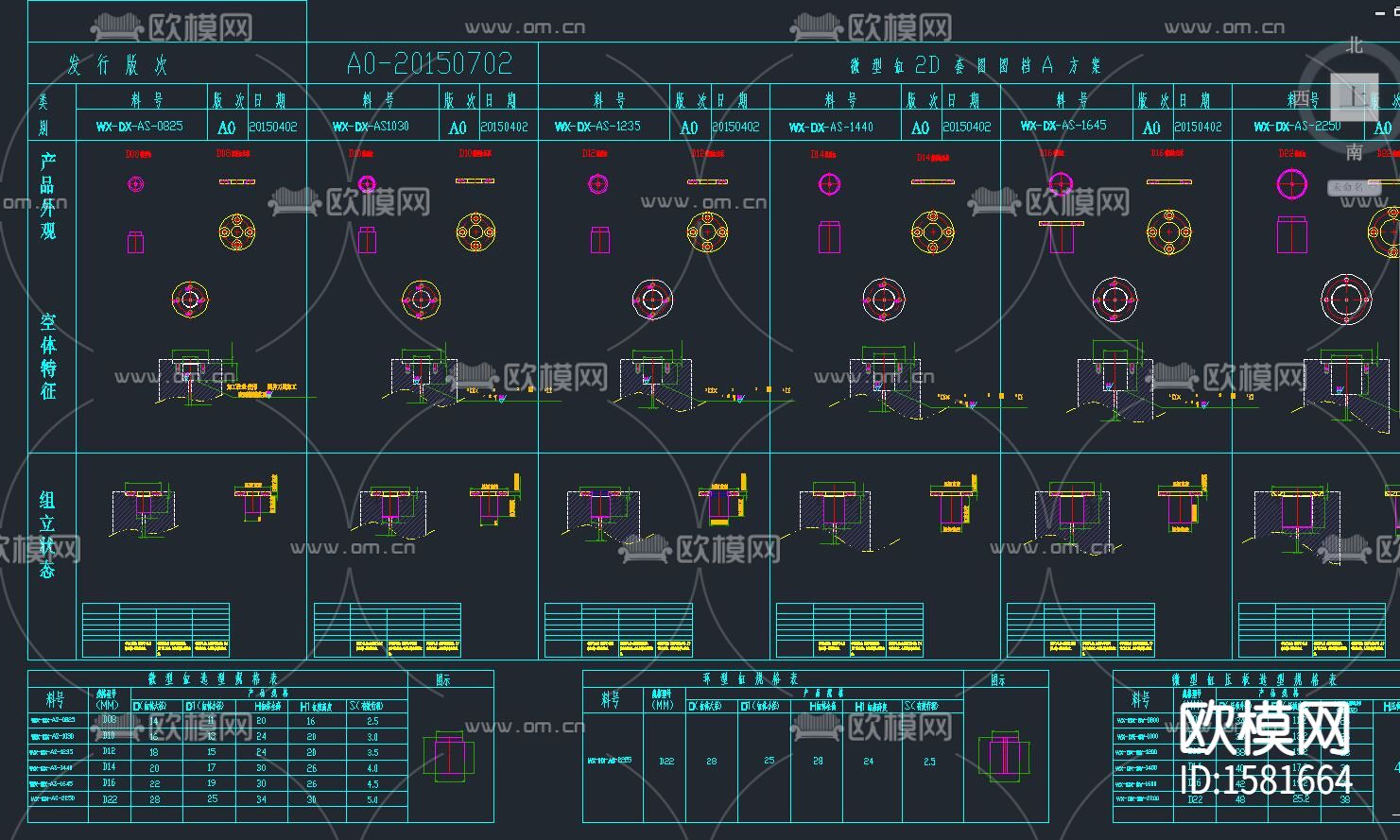The image size is (1400, 840).
Task: Open the 未命名 UCS dropdown below ViewCube
Action: (1354, 187)
